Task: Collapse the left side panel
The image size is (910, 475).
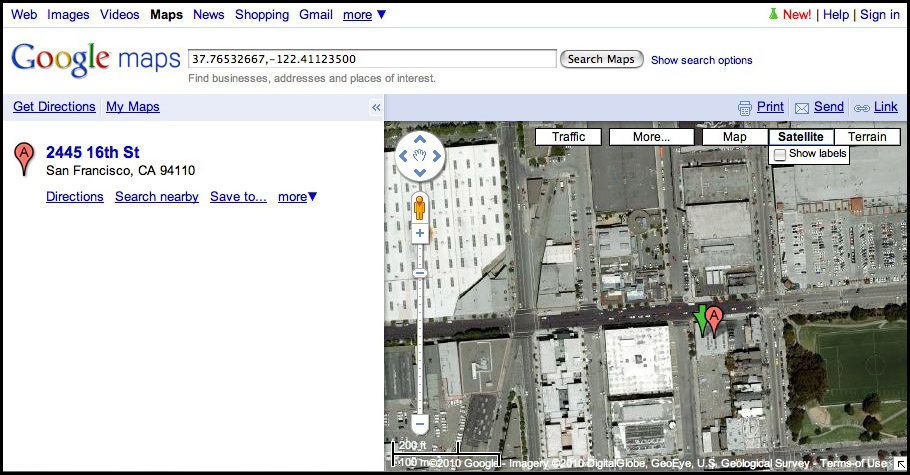Action: 376,108
